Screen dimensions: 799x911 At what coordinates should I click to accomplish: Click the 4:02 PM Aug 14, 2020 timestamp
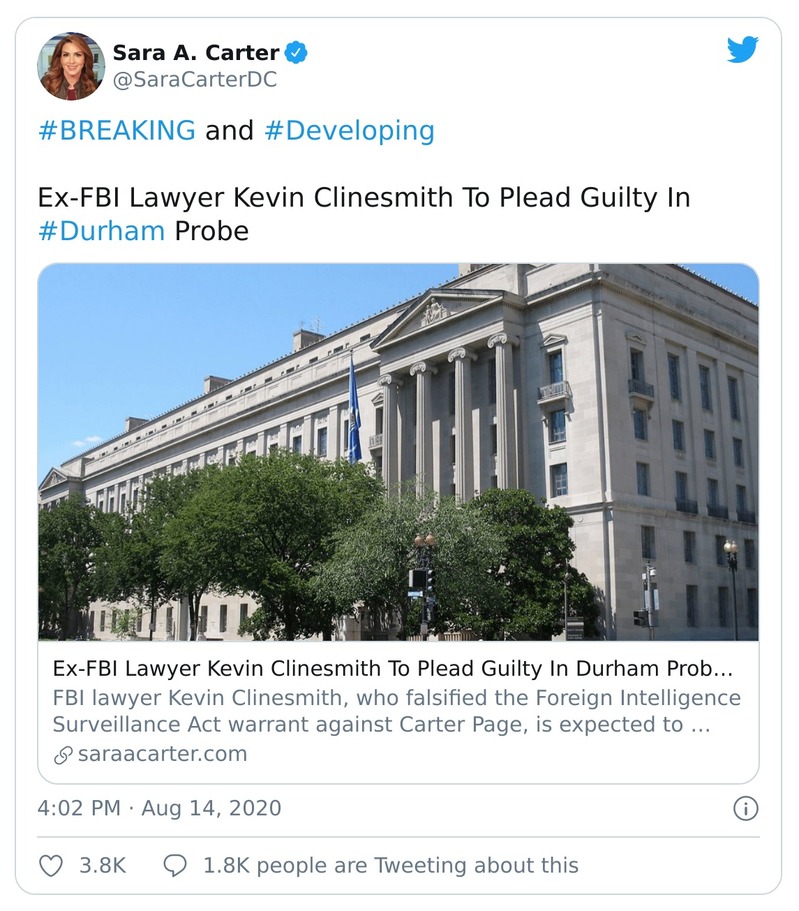159,808
